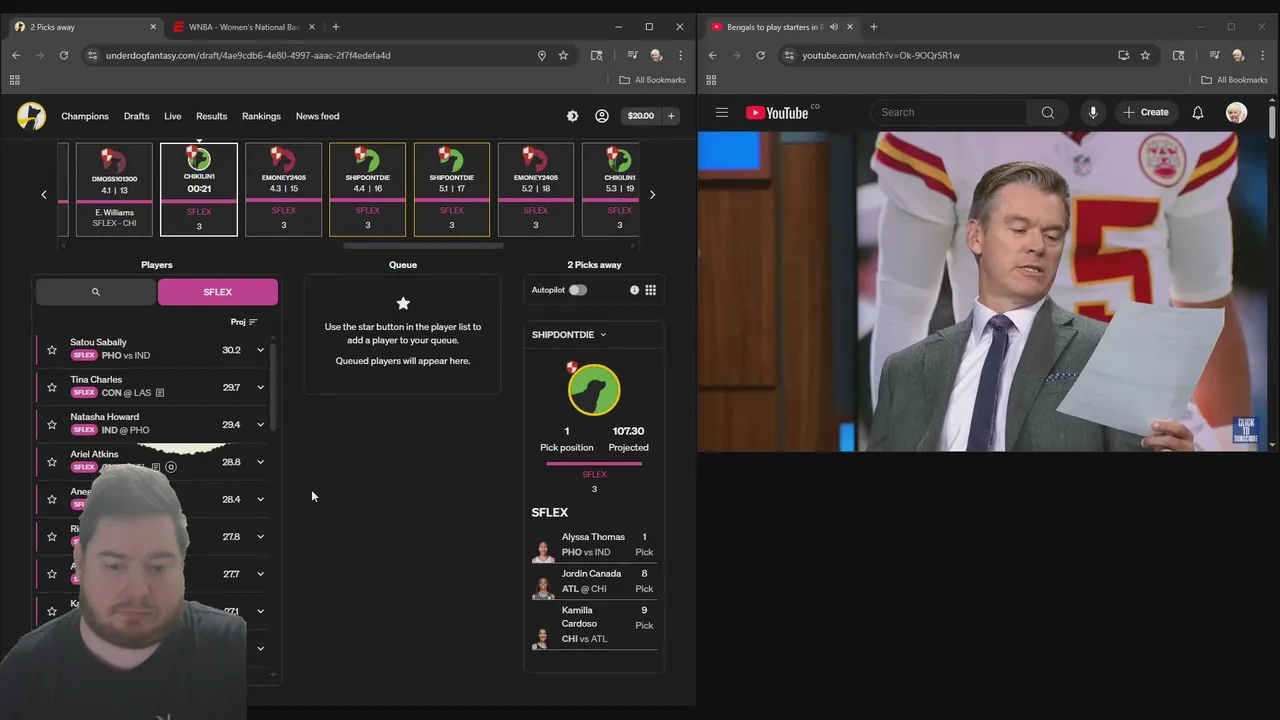Start YouTube voice search microphone
This screenshot has height=720, width=1280.
click(x=1093, y=113)
